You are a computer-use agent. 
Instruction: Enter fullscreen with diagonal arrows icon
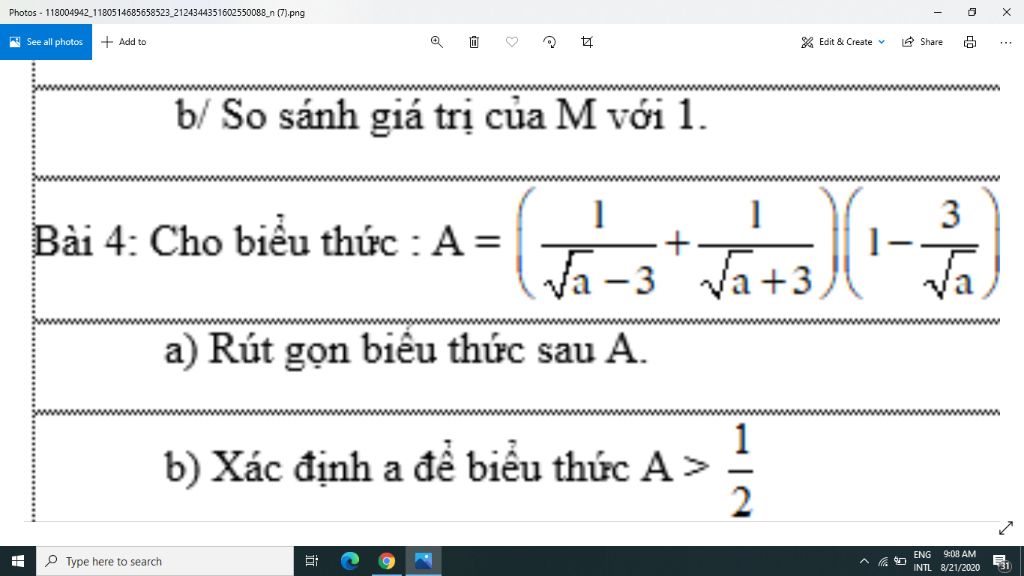click(x=1006, y=528)
